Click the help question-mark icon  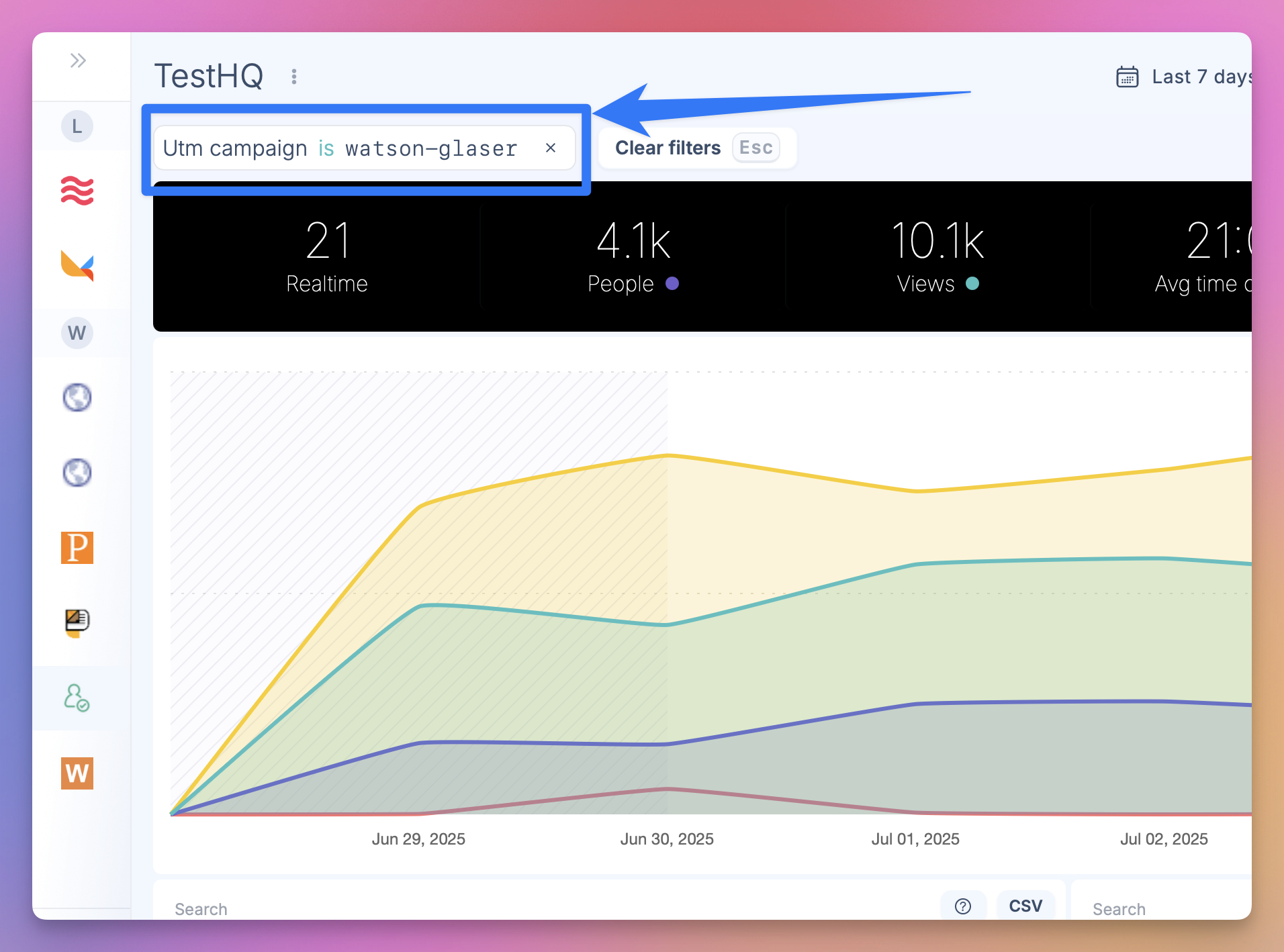tap(964, 905)
